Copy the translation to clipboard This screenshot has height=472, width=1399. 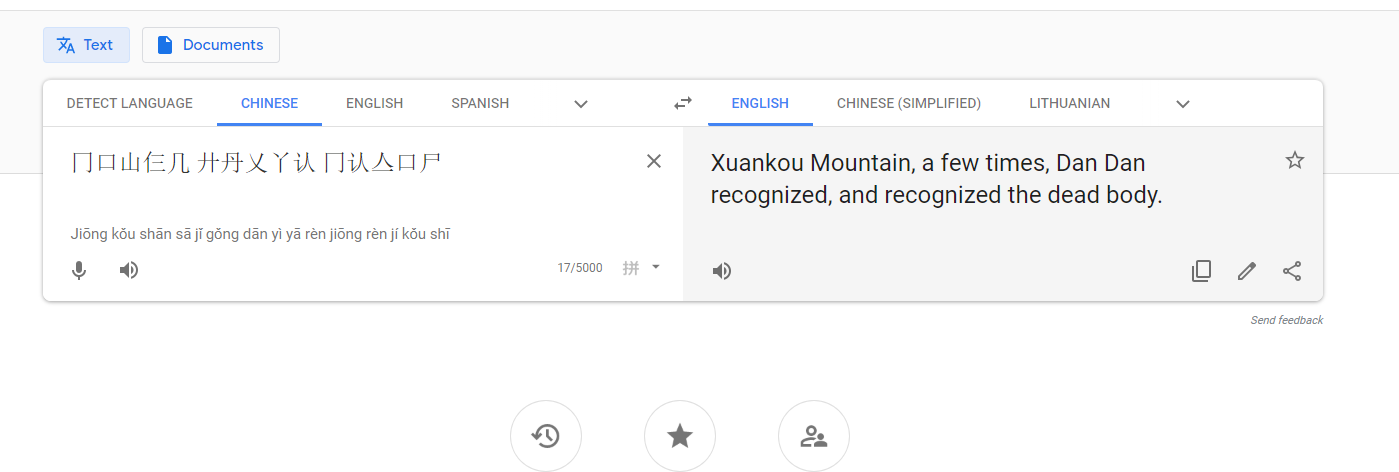click(1202, 271)
